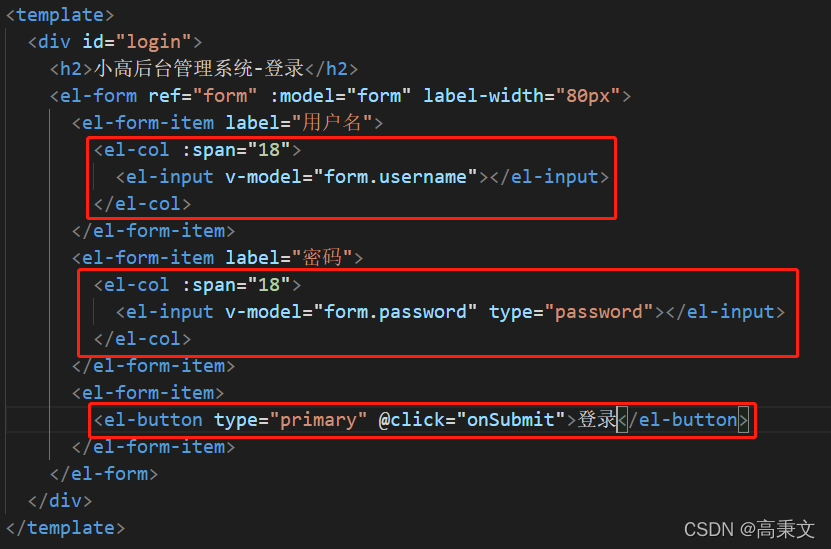Screen dimensions: 831x549
Task: Select the ref="form" attribute value
Action: click(225, 96)
